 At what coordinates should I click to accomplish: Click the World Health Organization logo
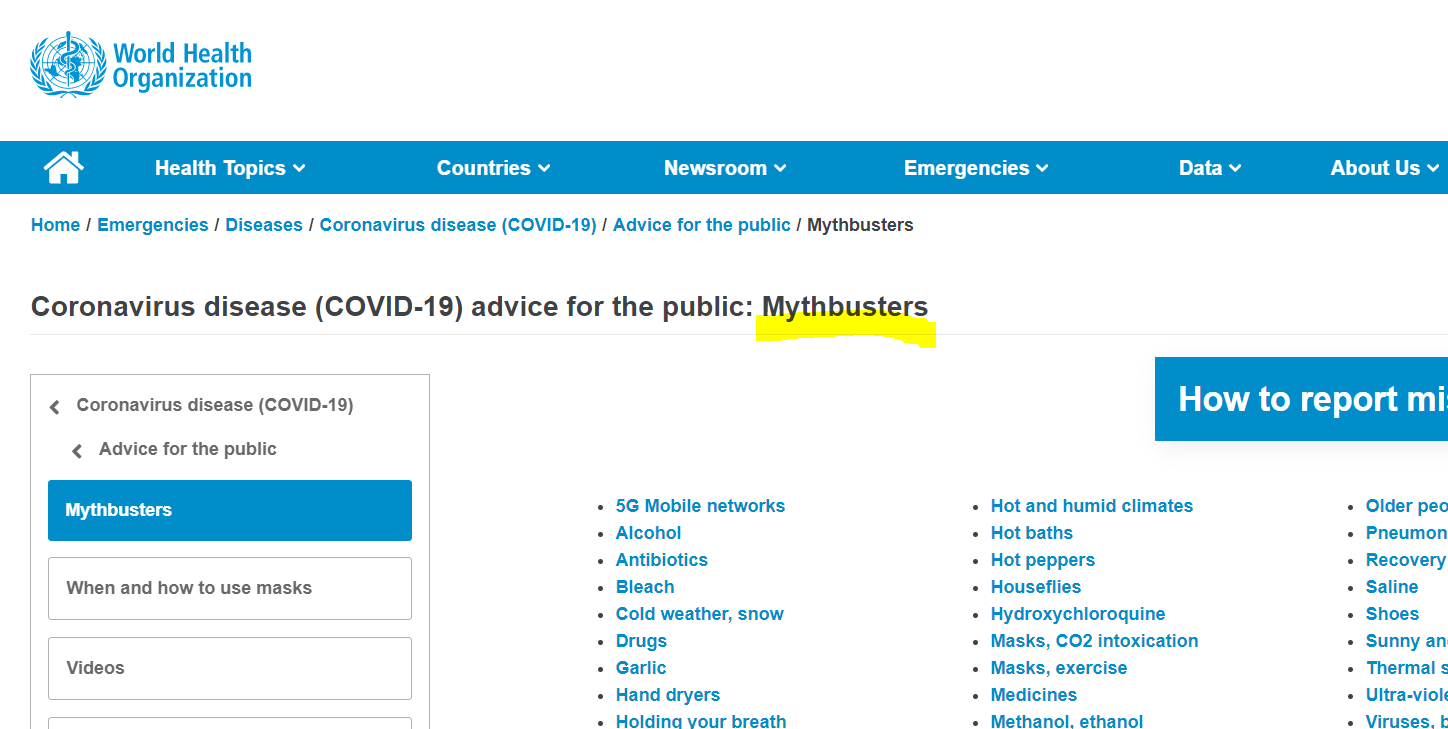coord(141,65)
